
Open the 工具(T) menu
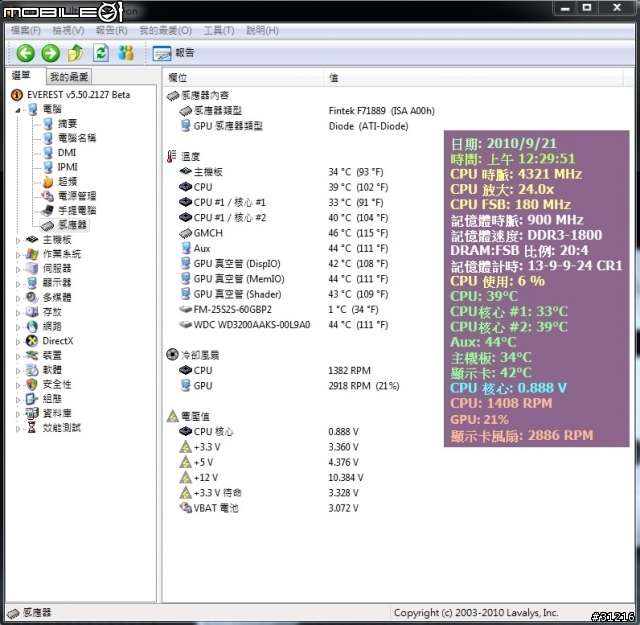219,31
